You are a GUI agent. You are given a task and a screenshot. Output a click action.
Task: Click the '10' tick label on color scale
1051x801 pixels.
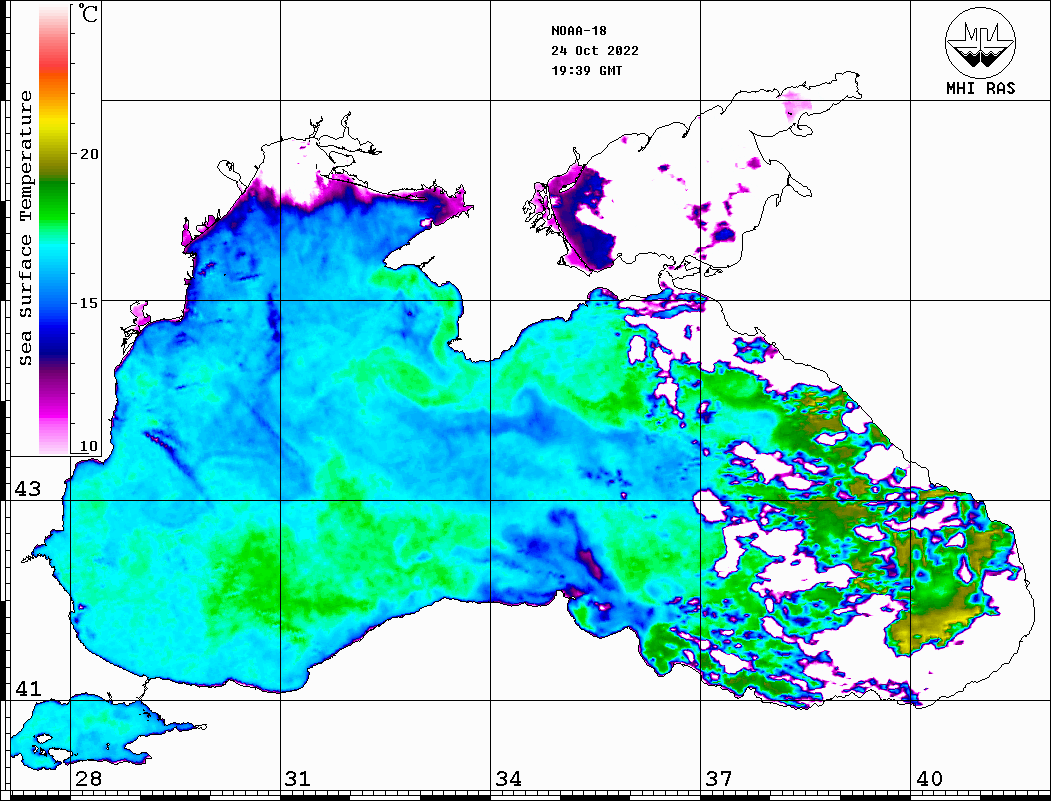(x=89, y=446)
